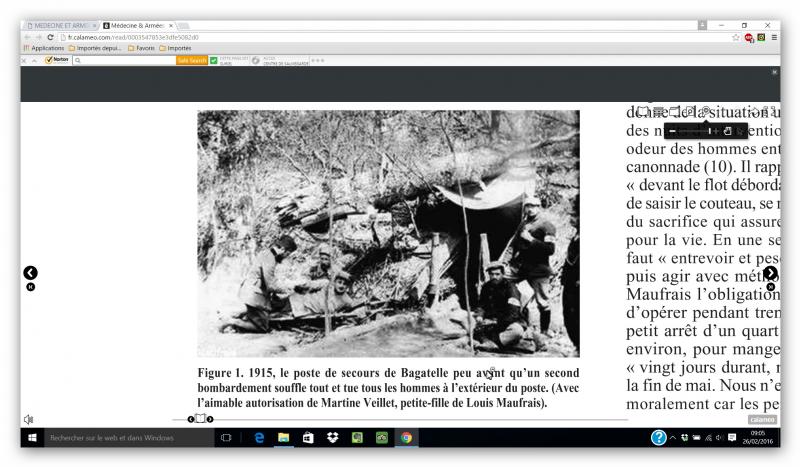
Task: Close the dark banner at top of viewer
Action: [x=774, y=72]
